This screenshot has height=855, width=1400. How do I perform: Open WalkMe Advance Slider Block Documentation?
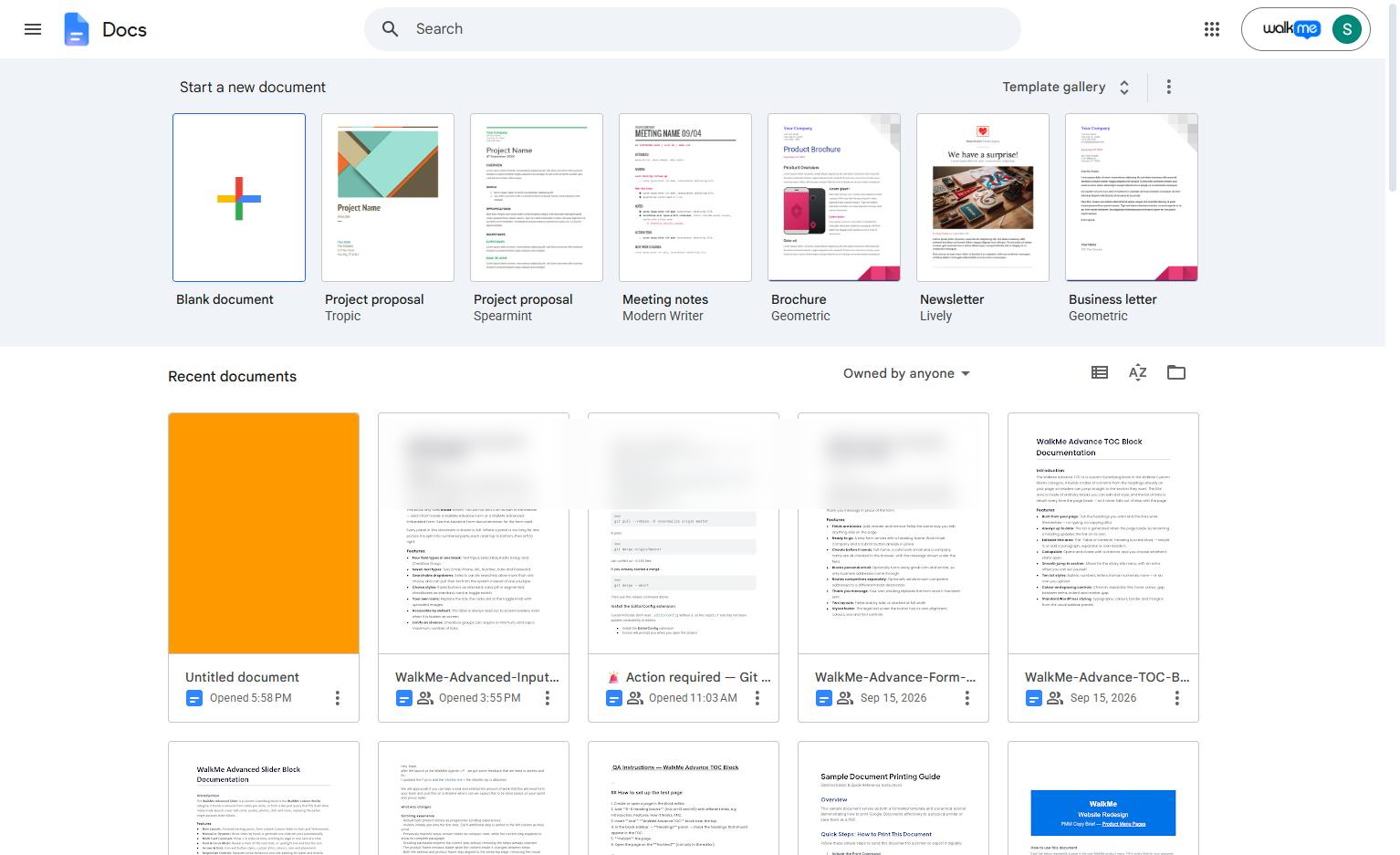(x=264, y=798)
